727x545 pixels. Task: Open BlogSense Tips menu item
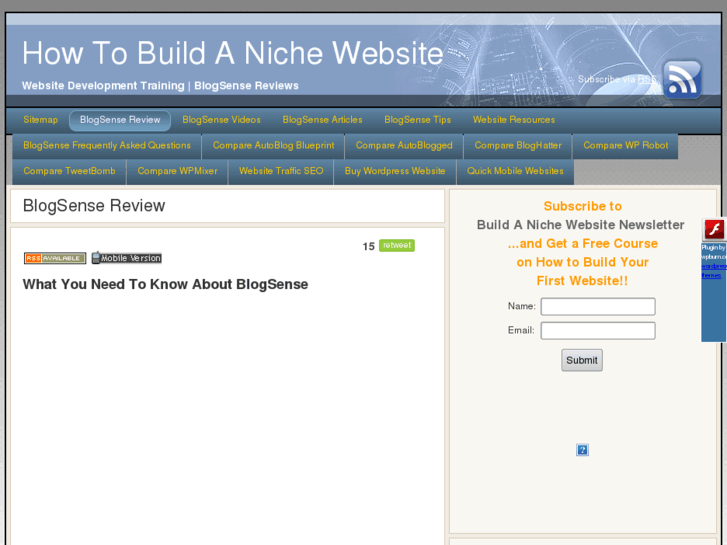click(x=417, y=120)
